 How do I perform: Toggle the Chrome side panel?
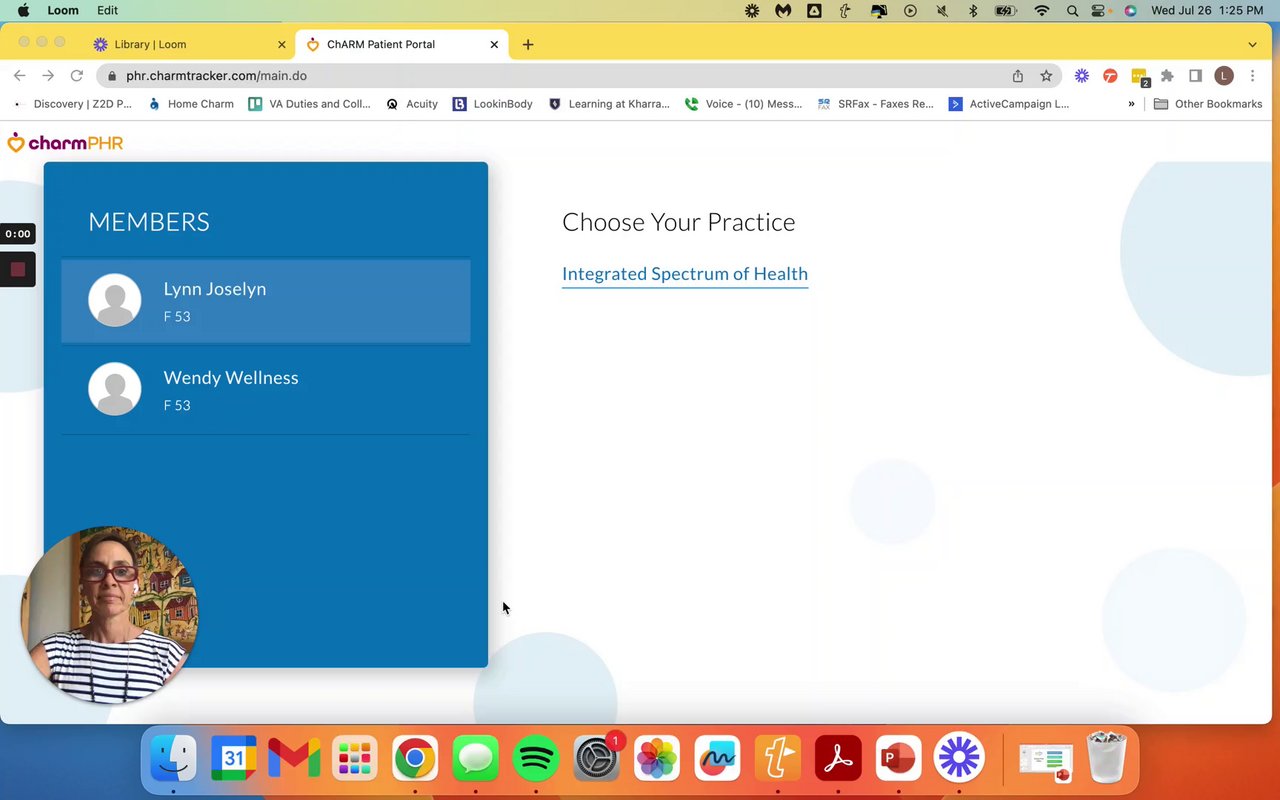[x=1195, y=76]
